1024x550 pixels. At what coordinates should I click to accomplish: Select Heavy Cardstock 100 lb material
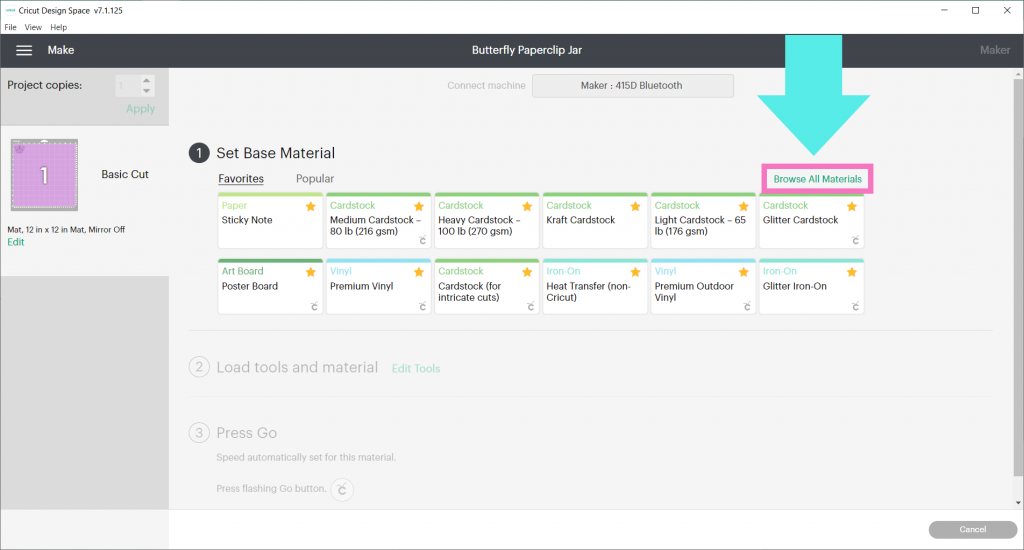[487, 221]
